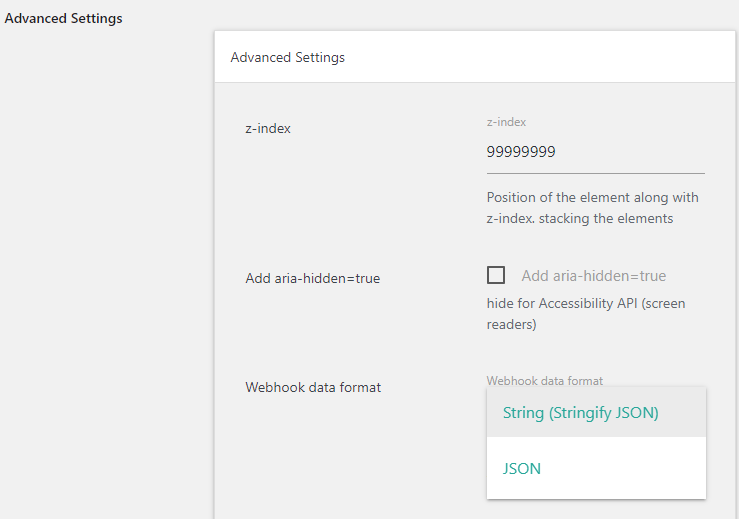Choose JSON from the webhook format list
739x519 pixels.
521,468
